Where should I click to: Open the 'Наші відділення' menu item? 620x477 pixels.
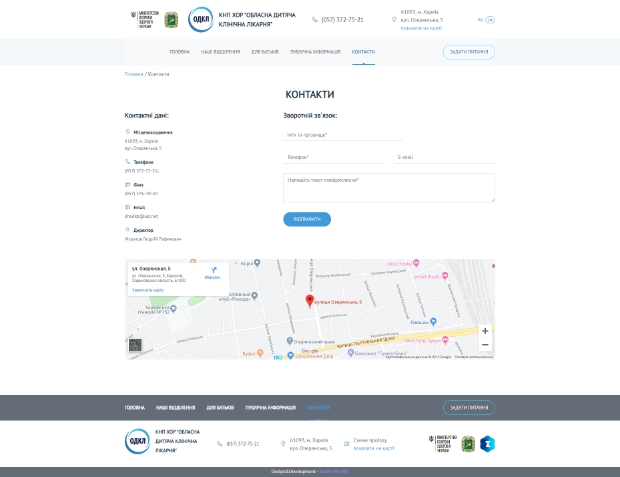(220, 52)
